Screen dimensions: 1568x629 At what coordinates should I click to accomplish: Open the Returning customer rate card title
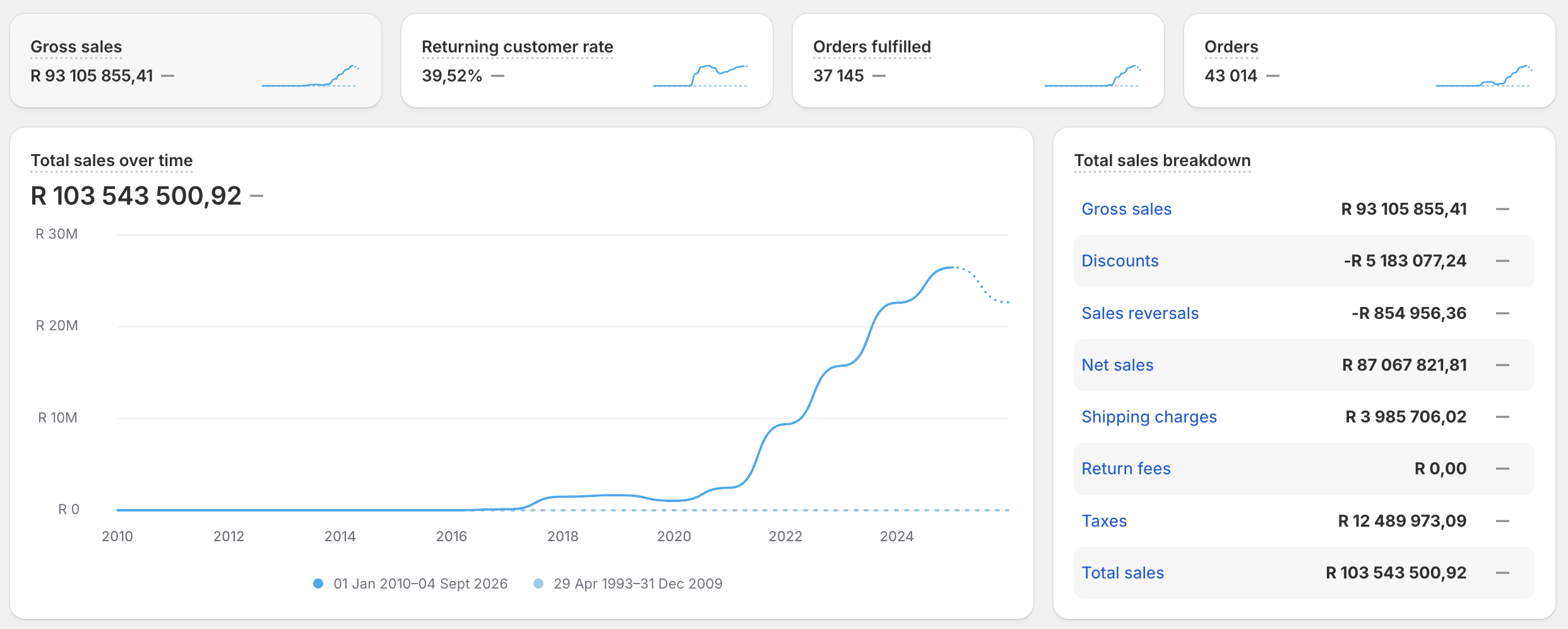[x=518, y=47]
